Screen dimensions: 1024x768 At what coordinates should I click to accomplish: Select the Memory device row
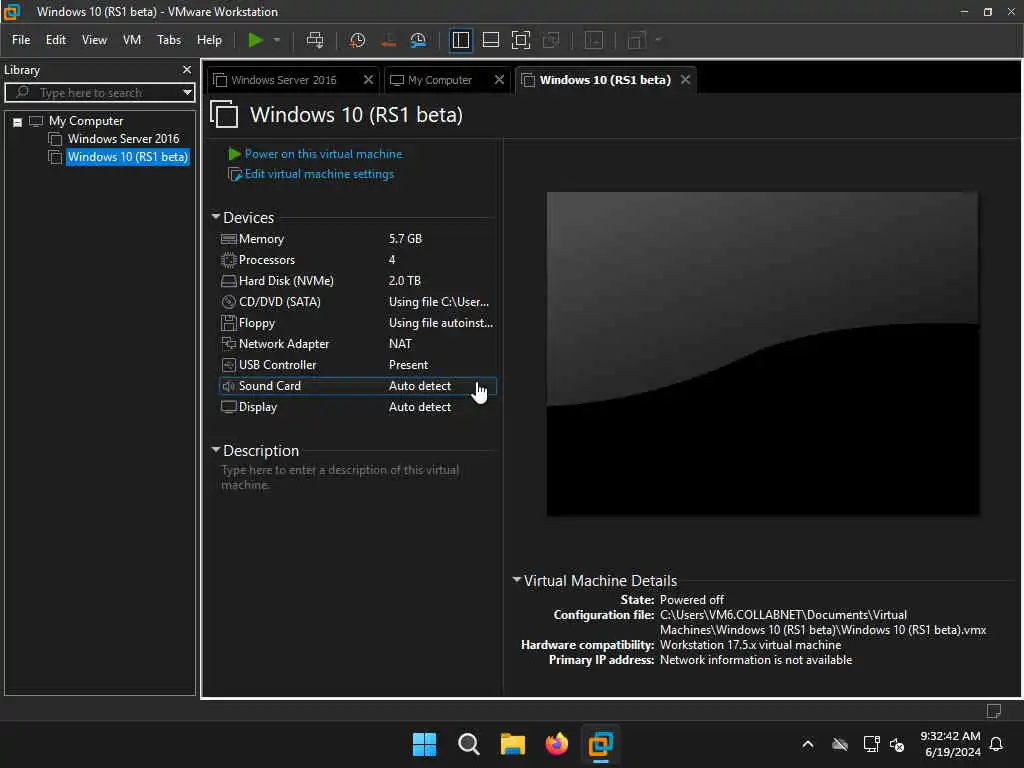[x=357, y=239]
